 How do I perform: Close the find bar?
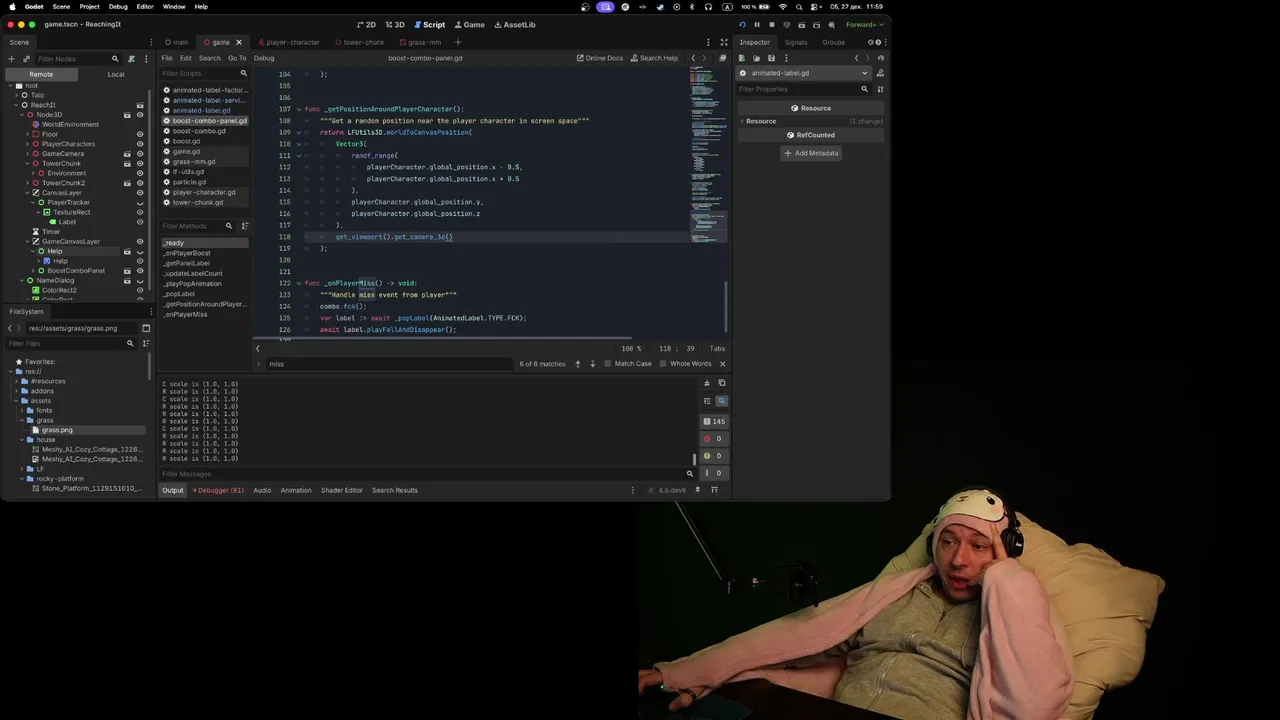(x=722, y=364)
